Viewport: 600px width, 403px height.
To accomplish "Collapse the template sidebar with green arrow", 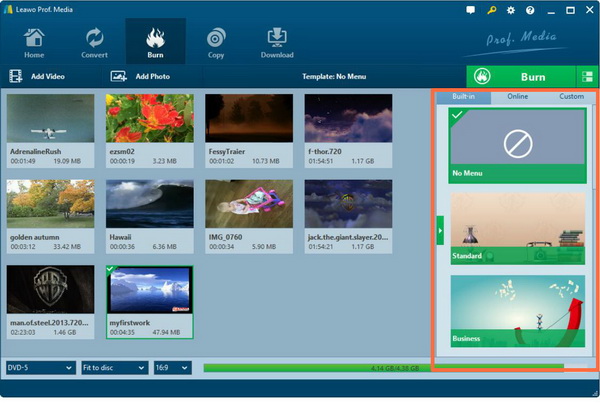I will point(440,230).
